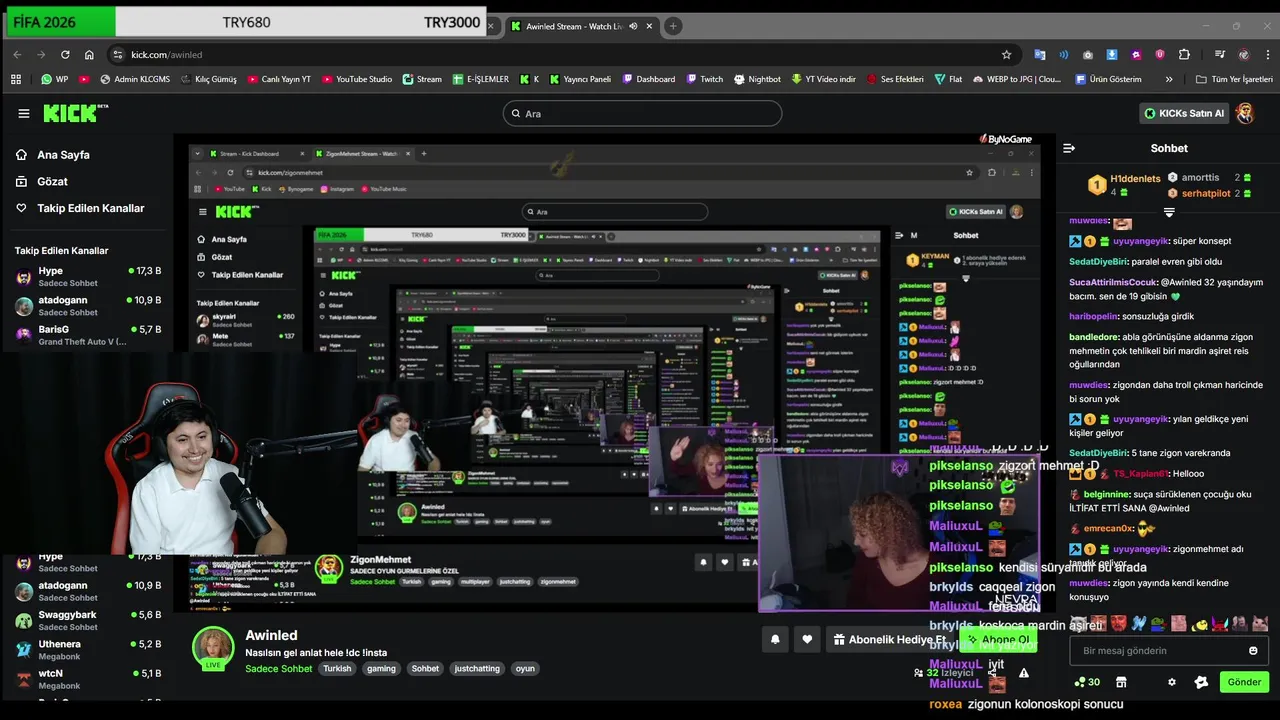Image resolution: width=1280 pixels, height=720 pixels.
Task: Close the Awinled Stream tab
Action: pos(650,26)
